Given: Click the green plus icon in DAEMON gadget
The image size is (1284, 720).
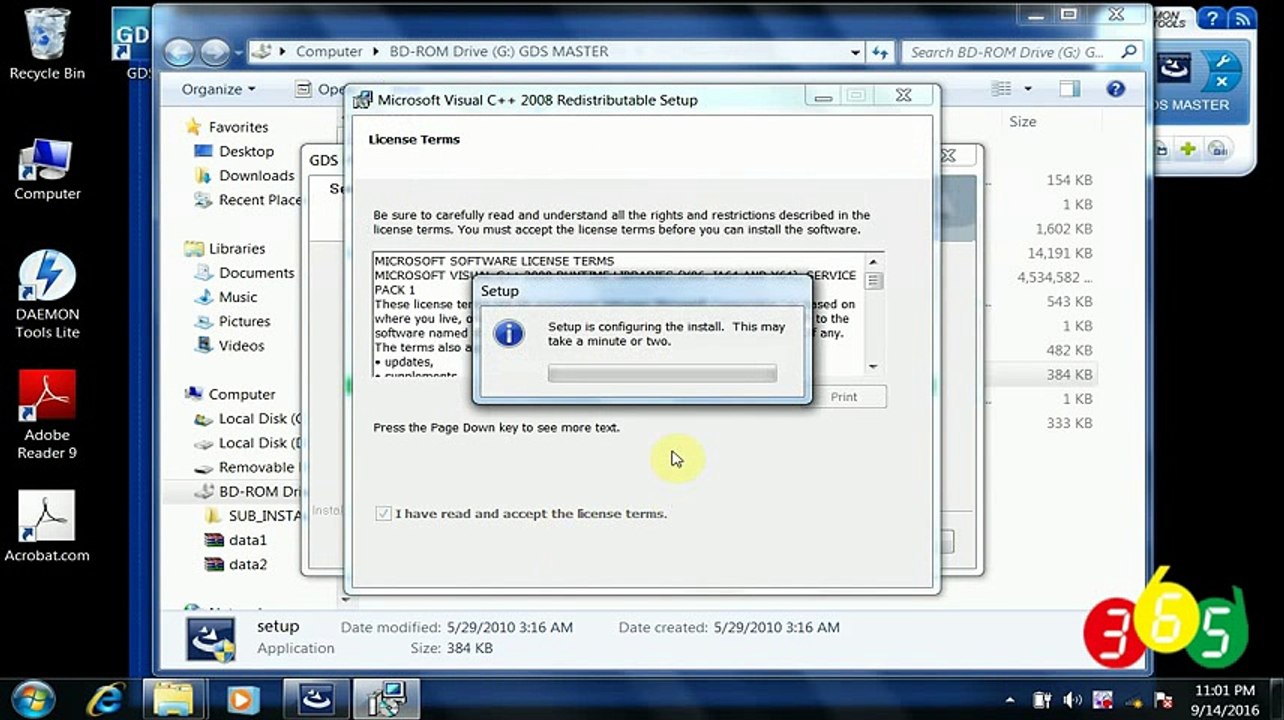Looking at the screenshot, I should [x=1188, y=149].
